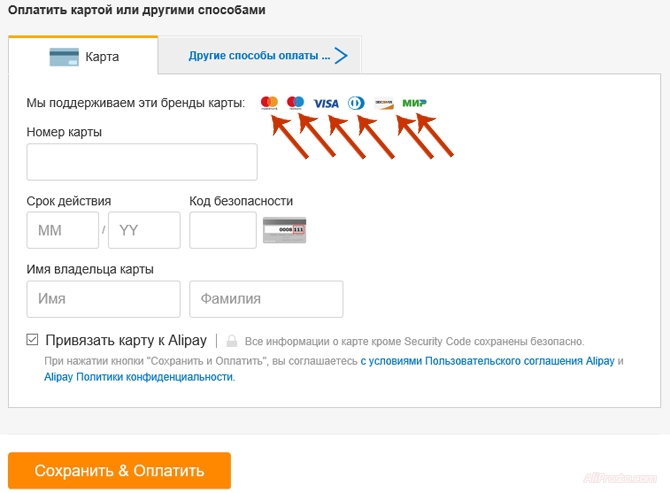Click the CVV card back illustration
The image size is (670, 493).
(x=284, y=231)
